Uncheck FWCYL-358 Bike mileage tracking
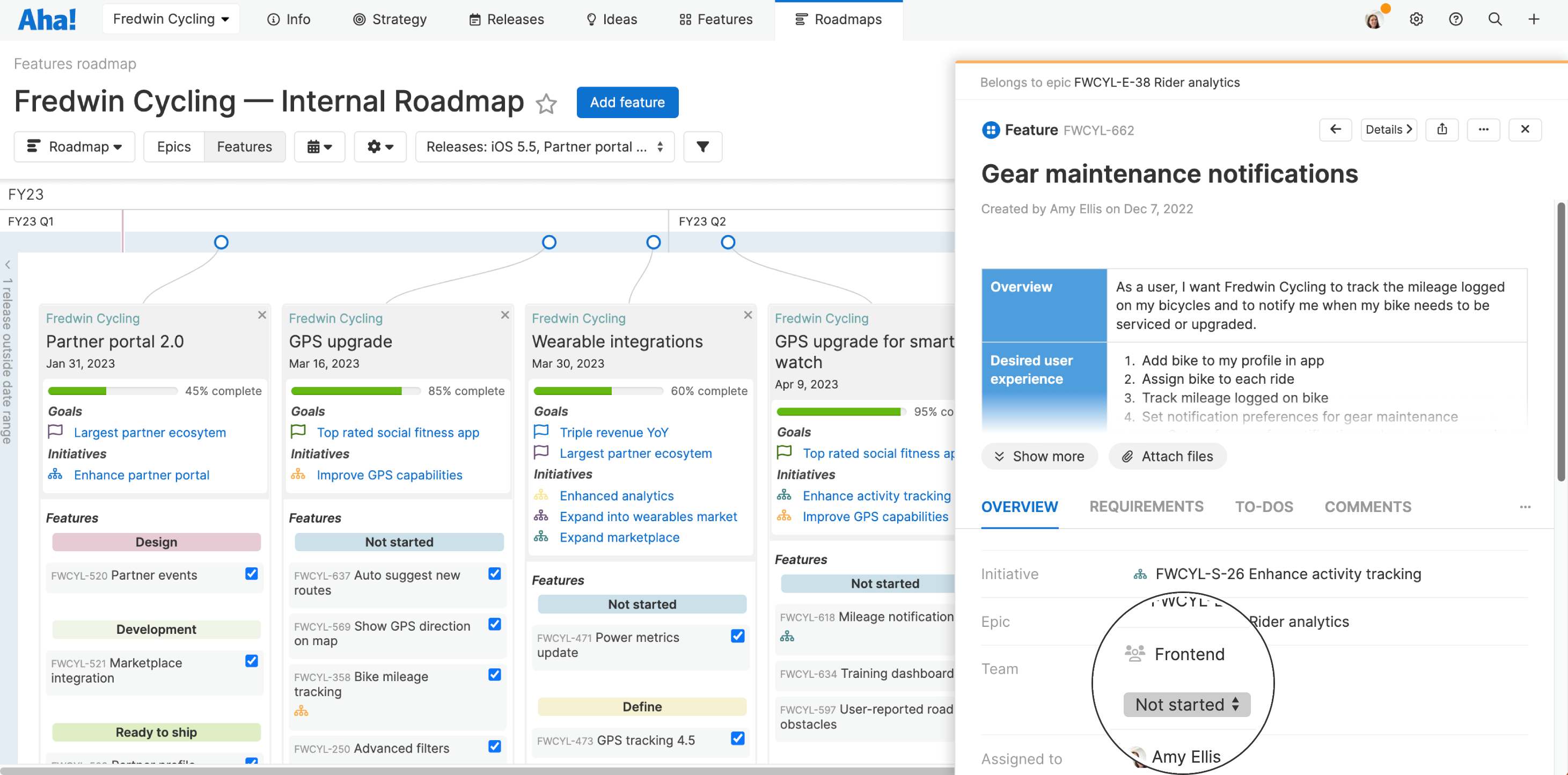1568x775 pixels. (494, 675)
